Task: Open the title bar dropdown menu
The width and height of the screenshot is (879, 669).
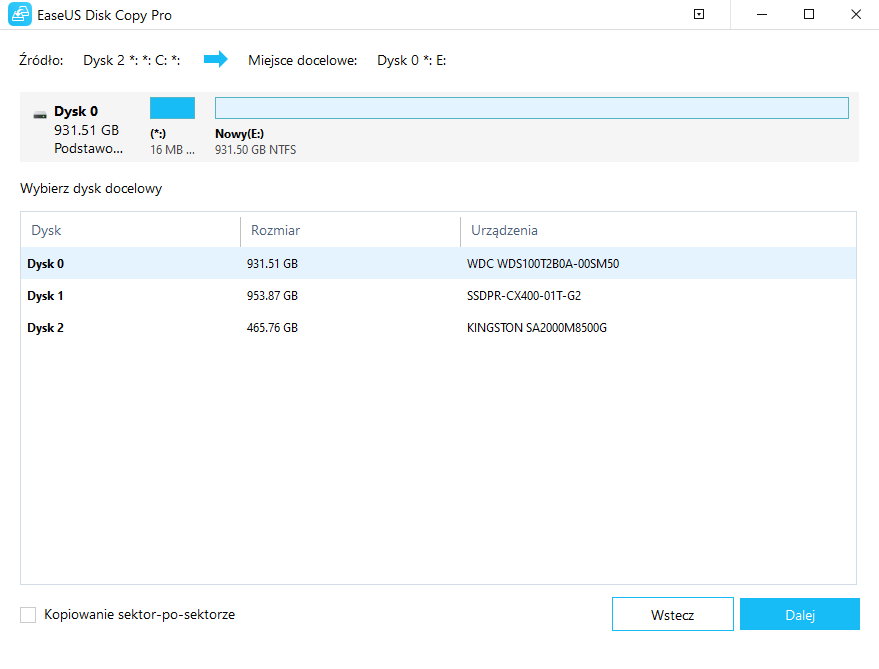Action: pos(699,15)
